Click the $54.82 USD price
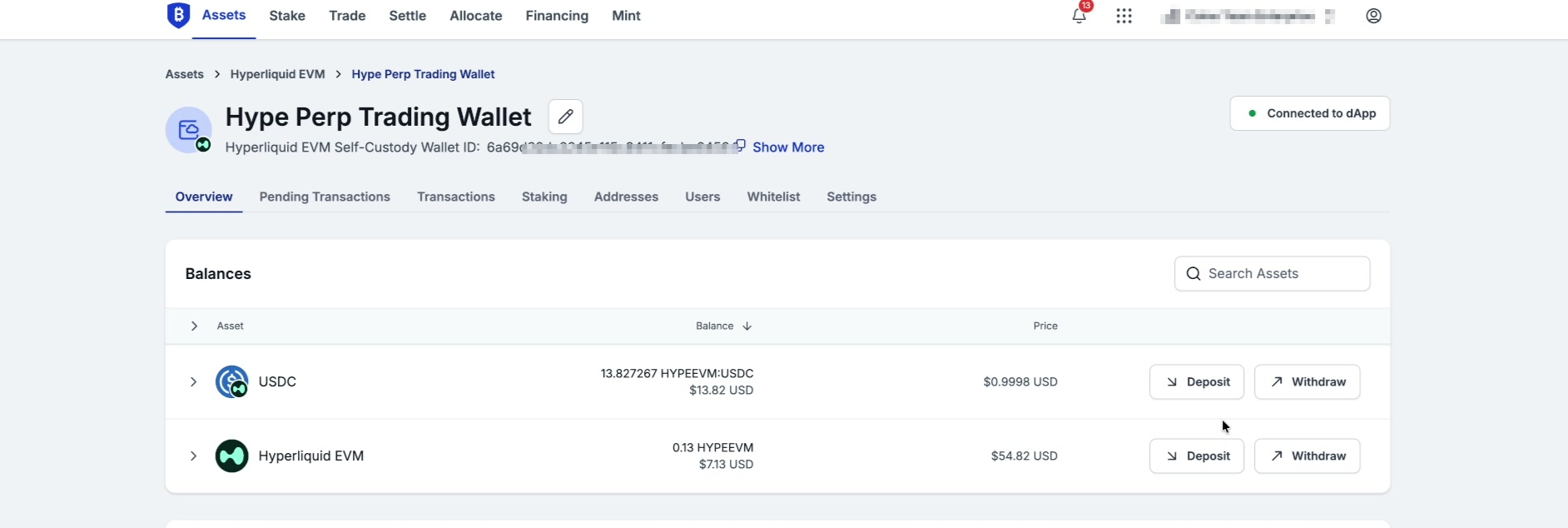Viewport: 1568px width, 528px height. 1024,456
